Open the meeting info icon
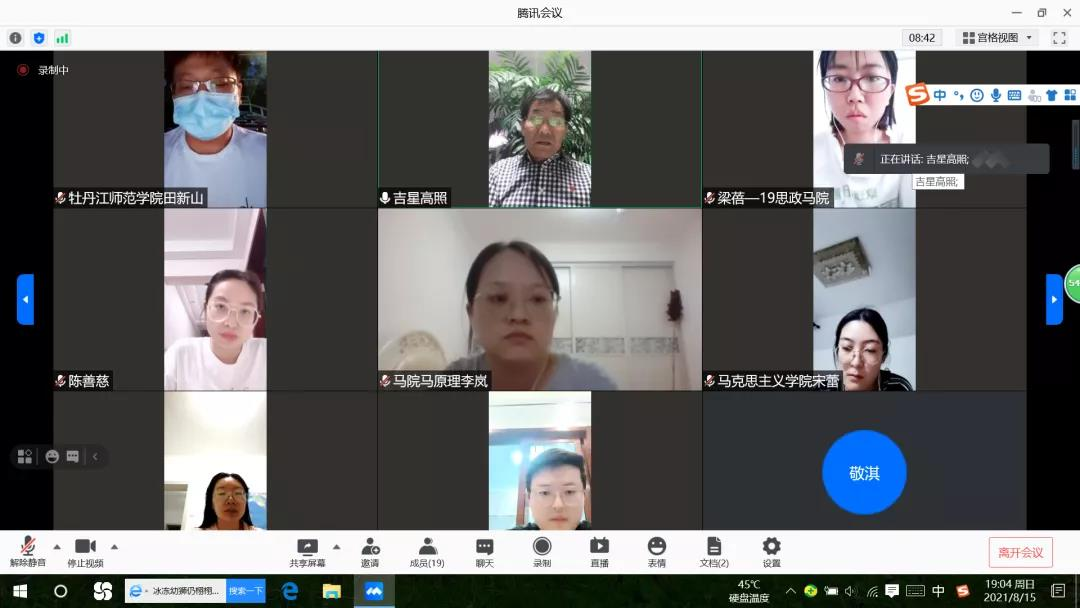 pyautogui.click(x=15, y=38)
